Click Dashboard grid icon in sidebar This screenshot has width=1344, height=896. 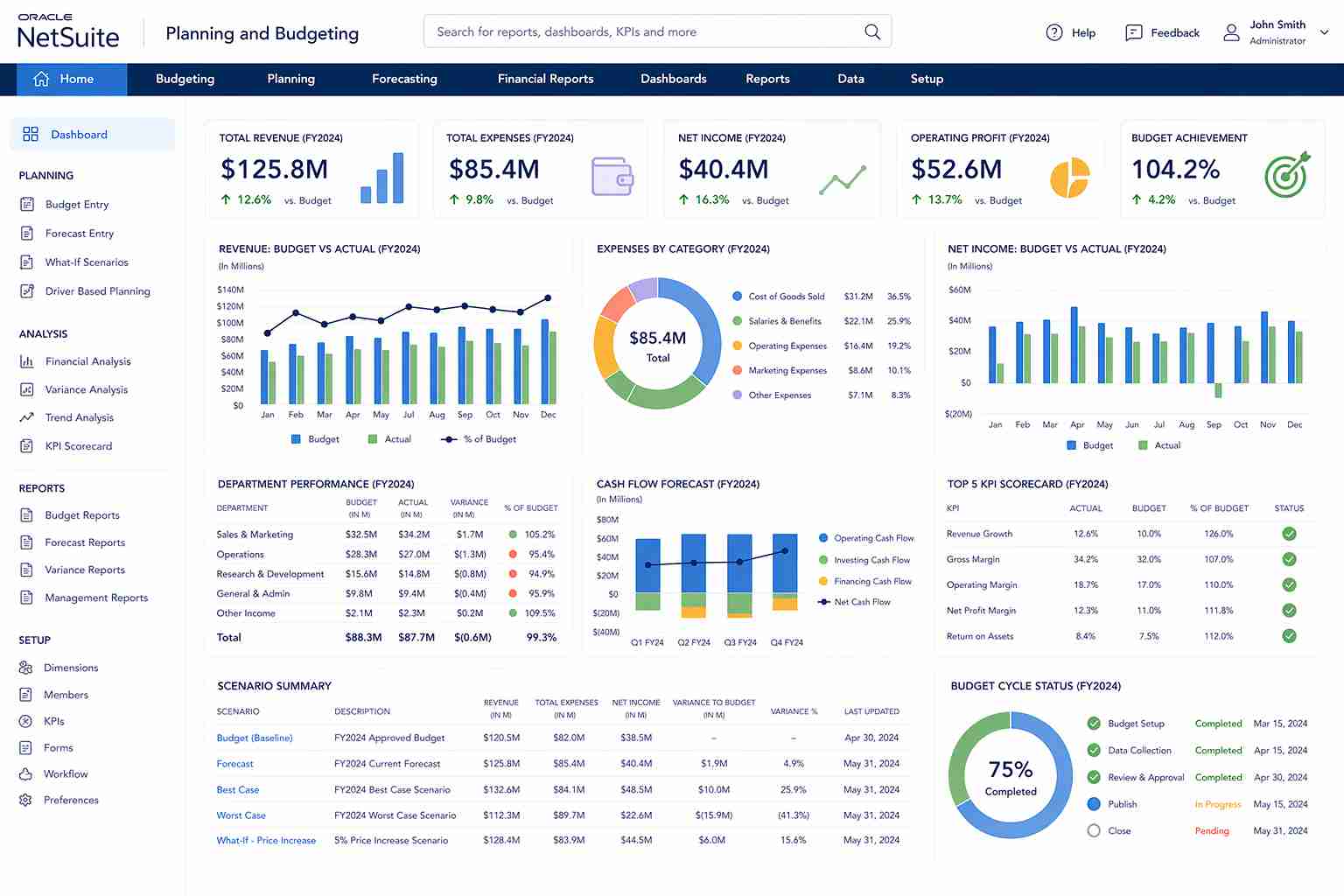click(x=31, y=134)
